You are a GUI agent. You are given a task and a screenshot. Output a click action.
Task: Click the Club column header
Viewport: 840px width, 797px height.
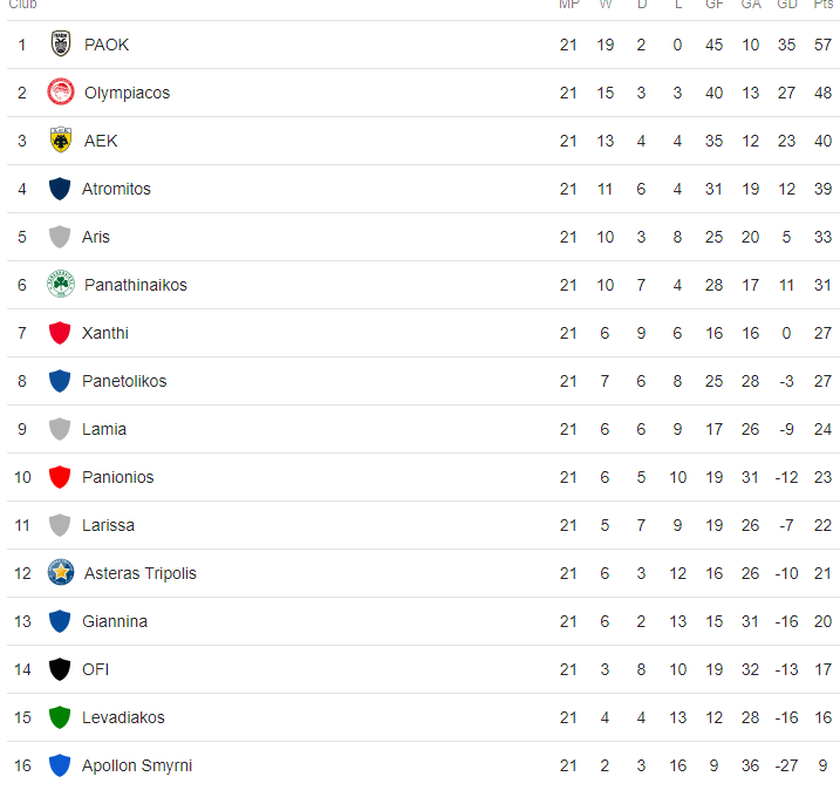coord(22,5)
